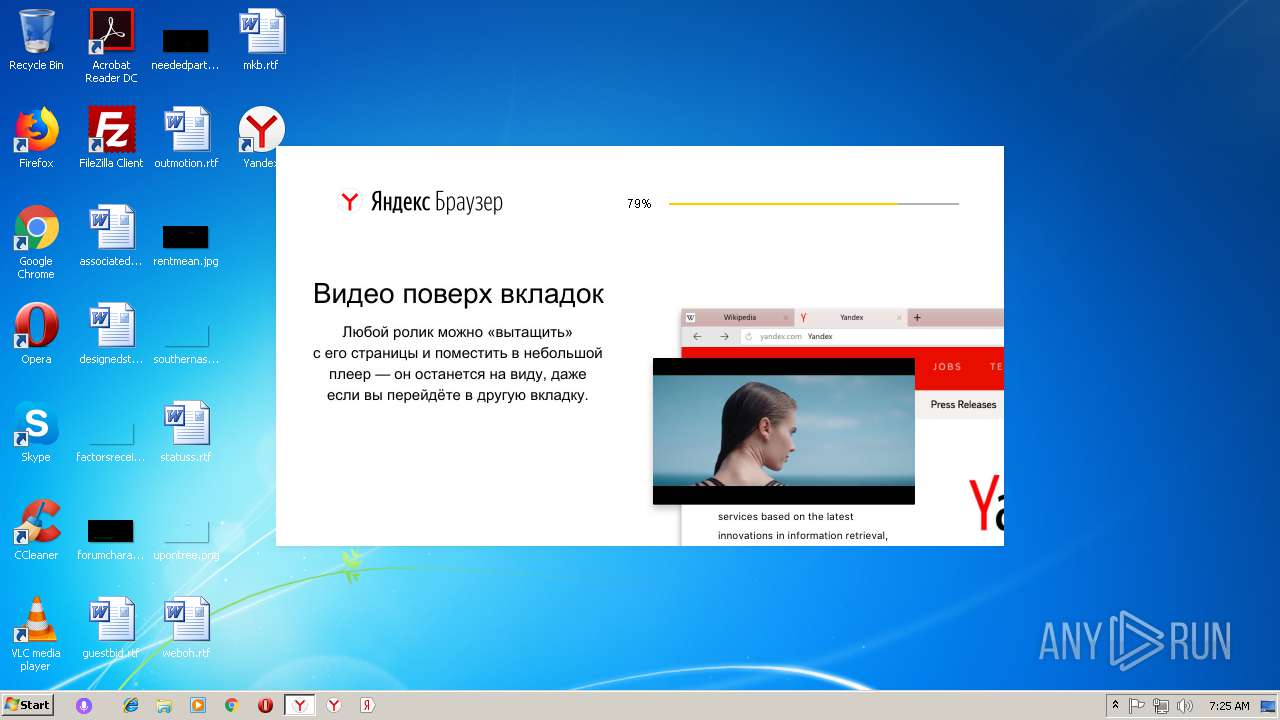
Task: Open the guestbid.rtf document
Action: pos(111,628)
